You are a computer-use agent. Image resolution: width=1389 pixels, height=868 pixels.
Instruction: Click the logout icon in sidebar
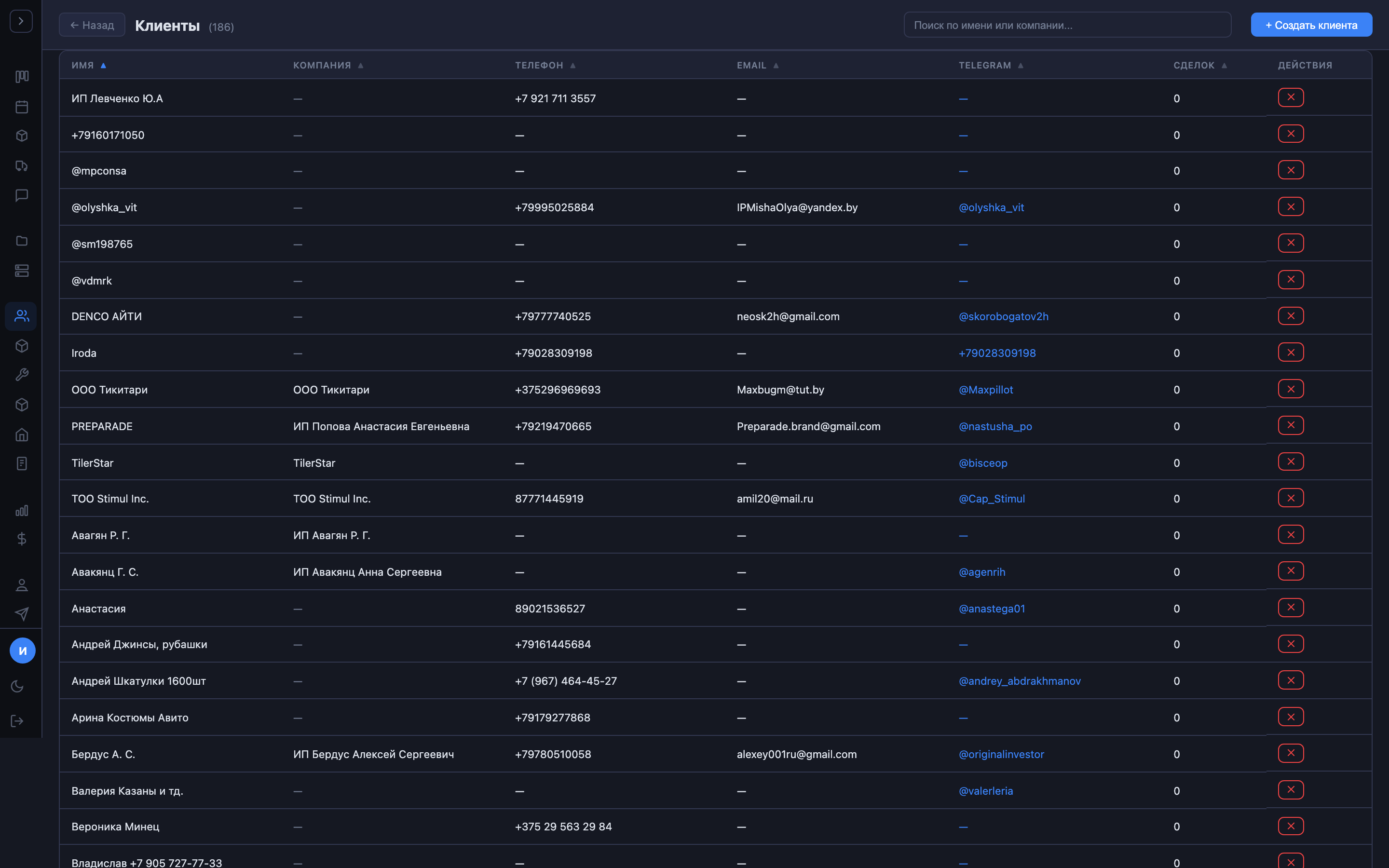pyautogui.click(x=17, y=721)
